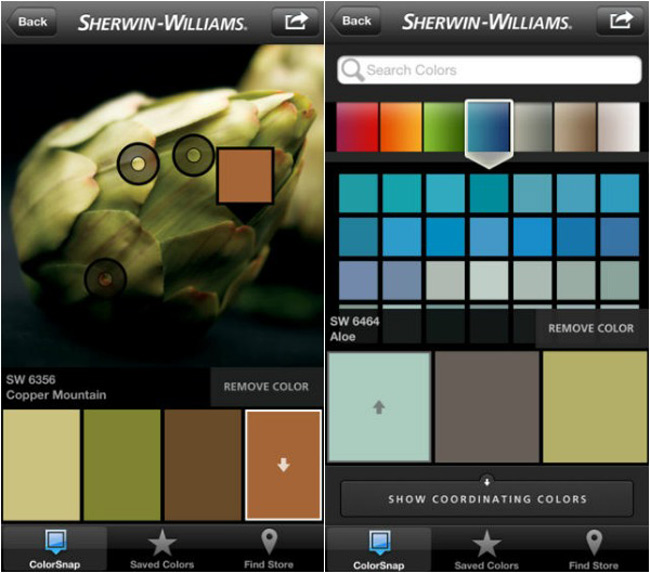Tap the magnifier icon in search bar
This screenshot has width=650, height=573.
coord(352,70)
